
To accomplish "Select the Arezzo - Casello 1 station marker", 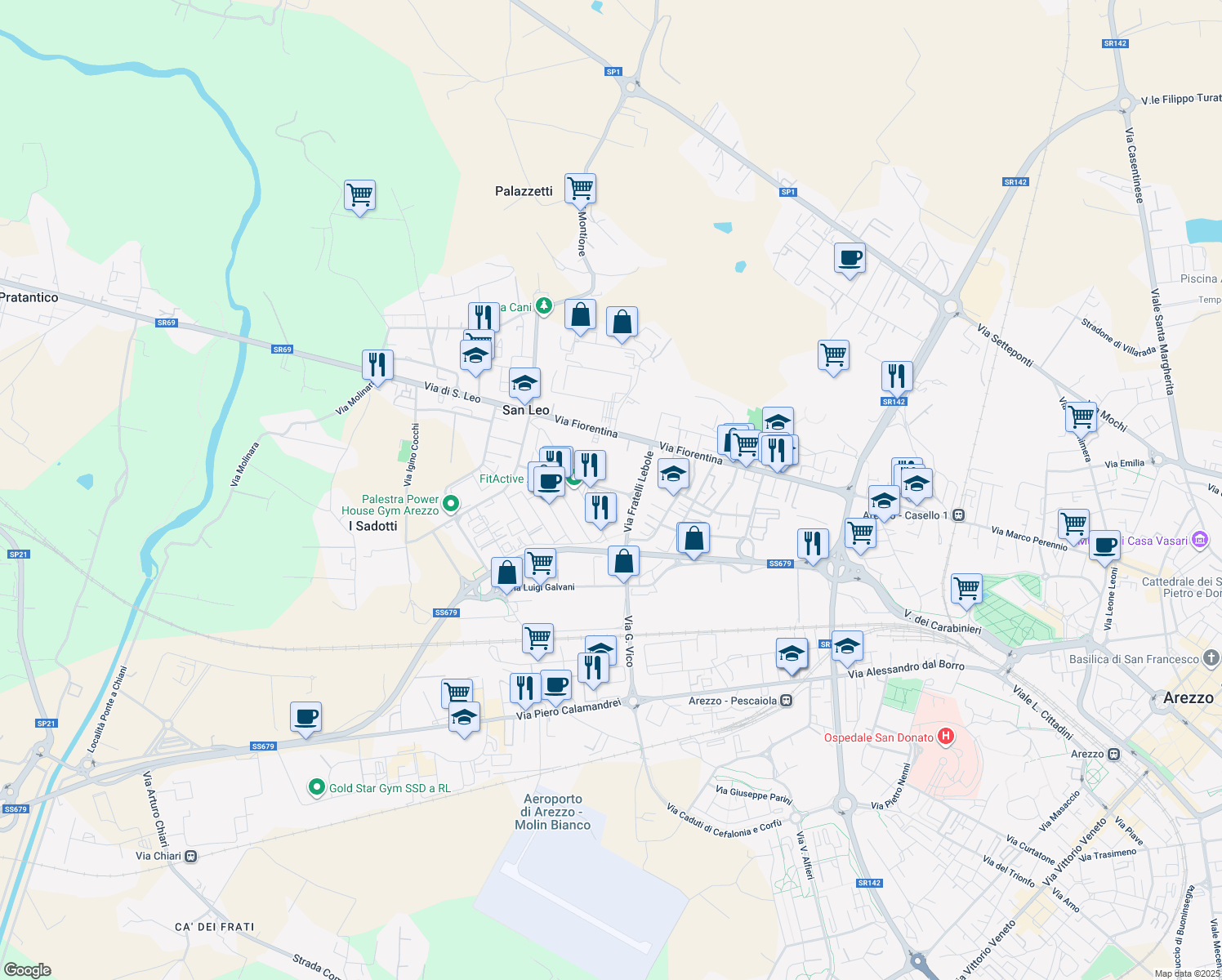I will [958, 517].
